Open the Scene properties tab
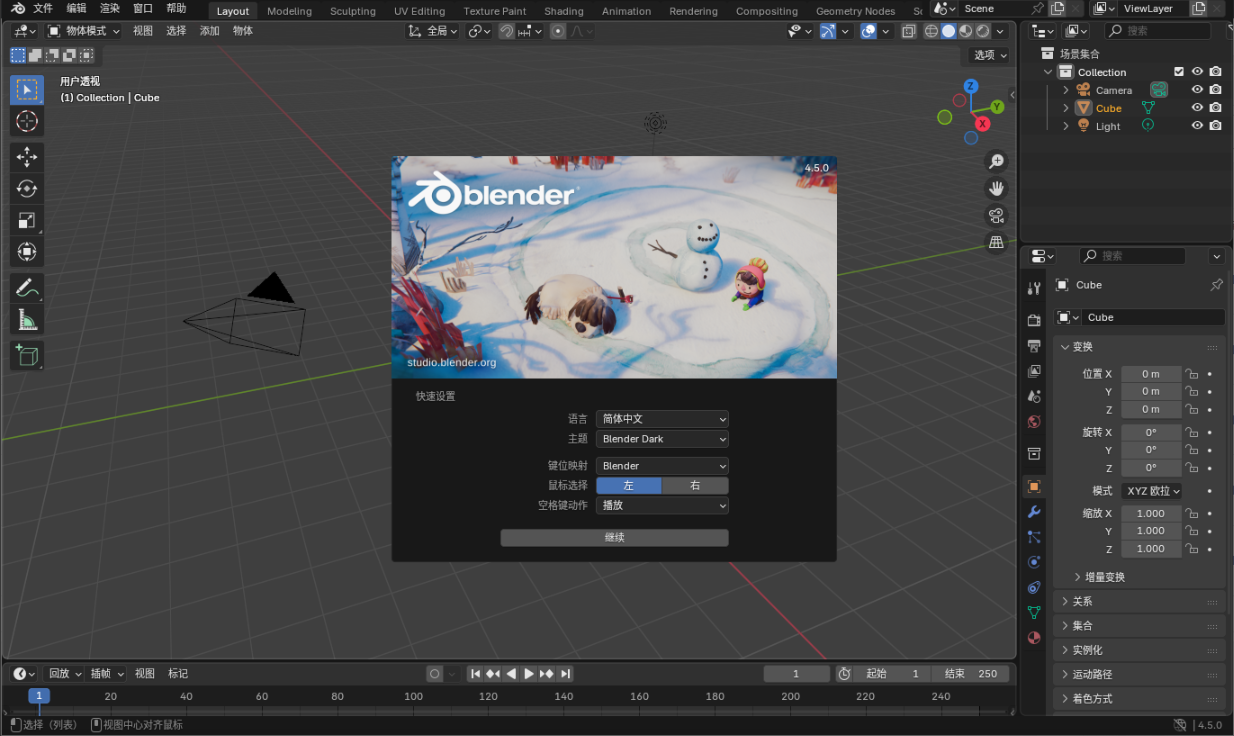 point(1034,396)
